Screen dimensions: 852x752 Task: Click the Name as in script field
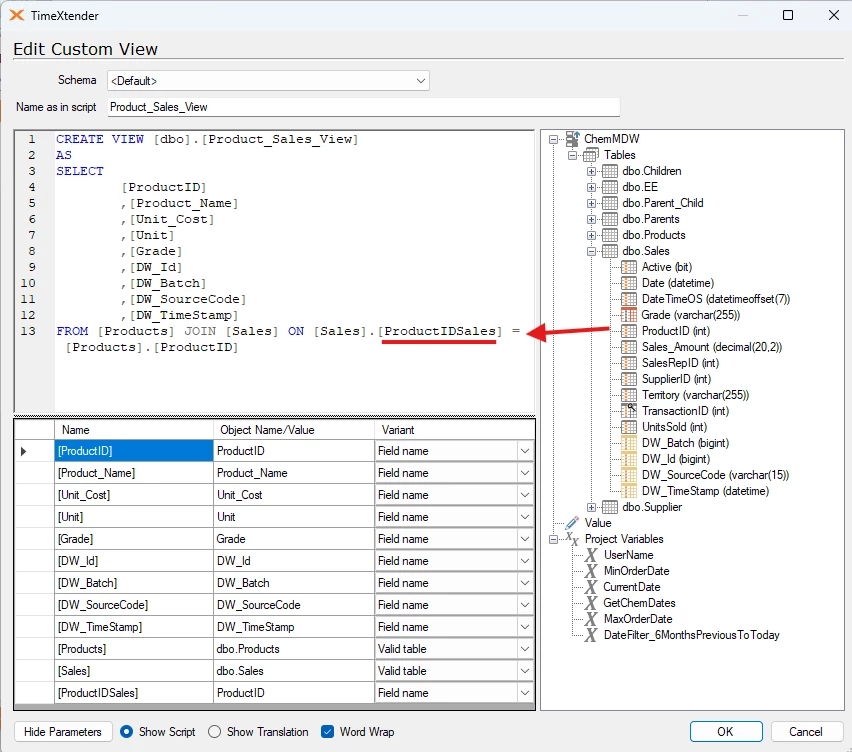point(364,107)
